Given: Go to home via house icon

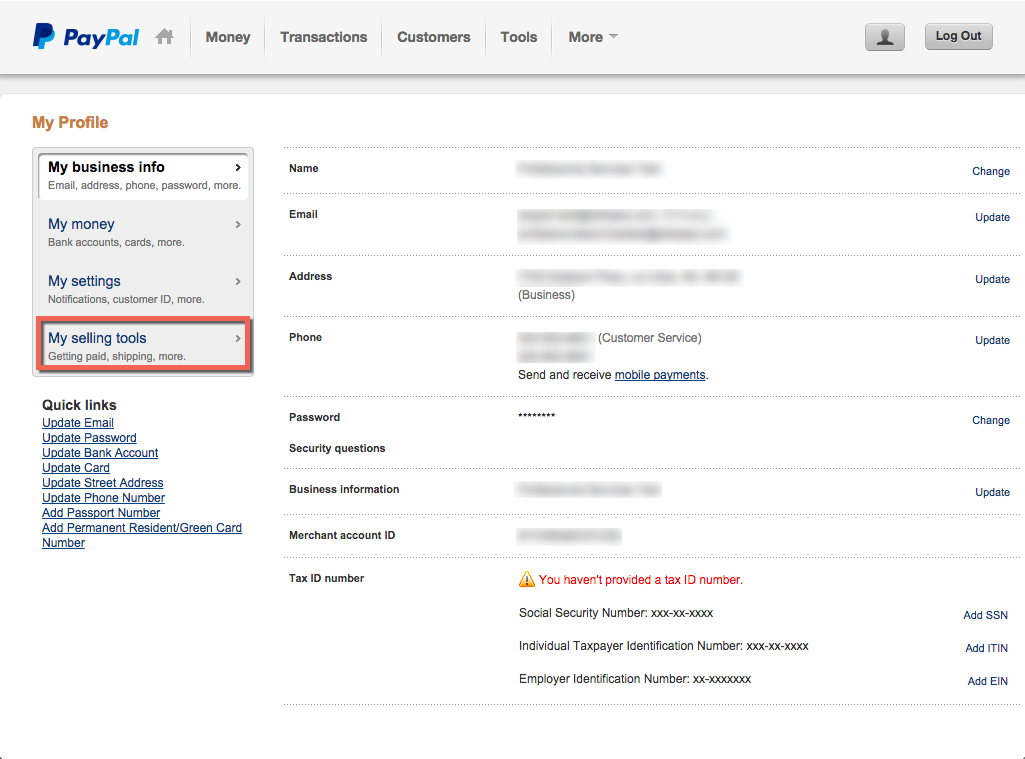Looking at the screenshot, I should pyautogui.click(x=165, y=37).
